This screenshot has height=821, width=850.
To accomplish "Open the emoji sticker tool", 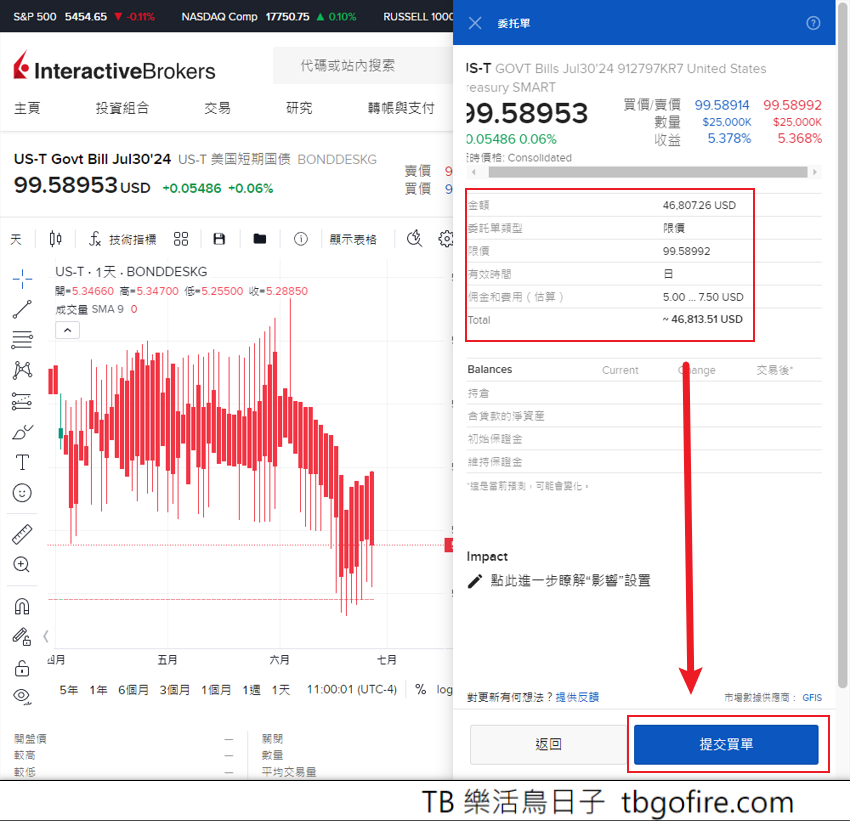I will (x=22, y=493).
